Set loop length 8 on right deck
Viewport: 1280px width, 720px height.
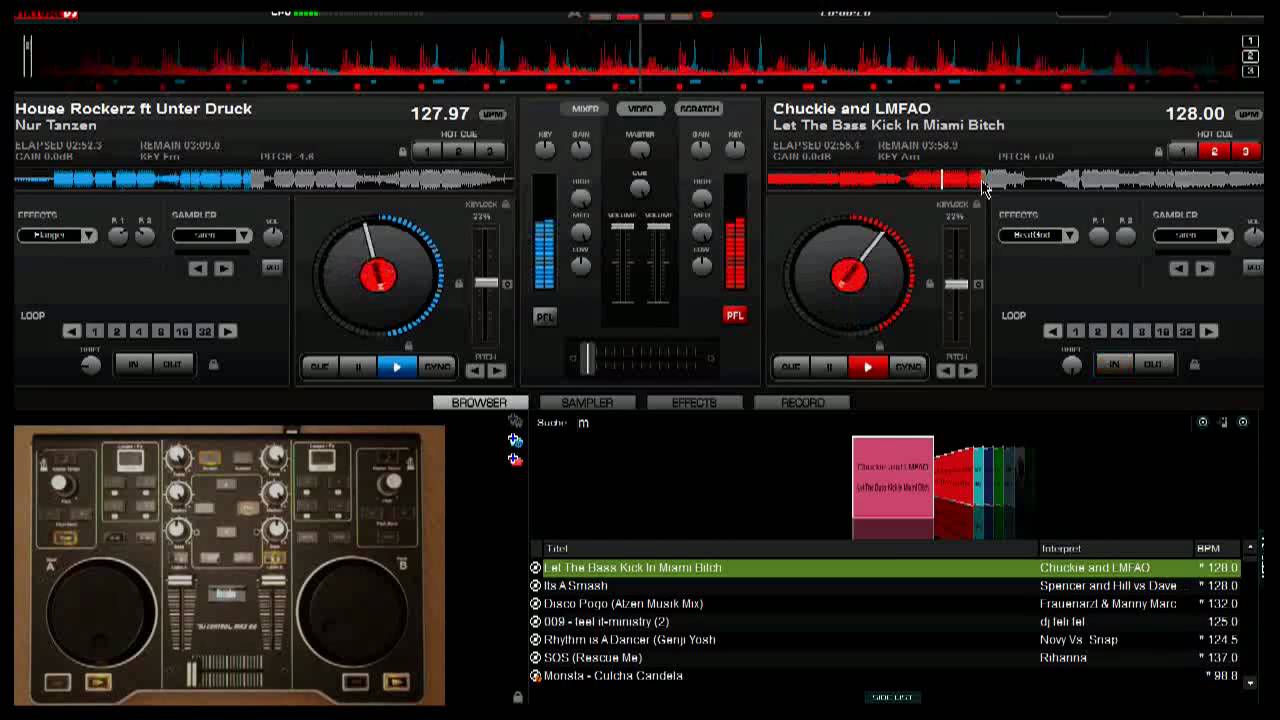coord(1141,331)
